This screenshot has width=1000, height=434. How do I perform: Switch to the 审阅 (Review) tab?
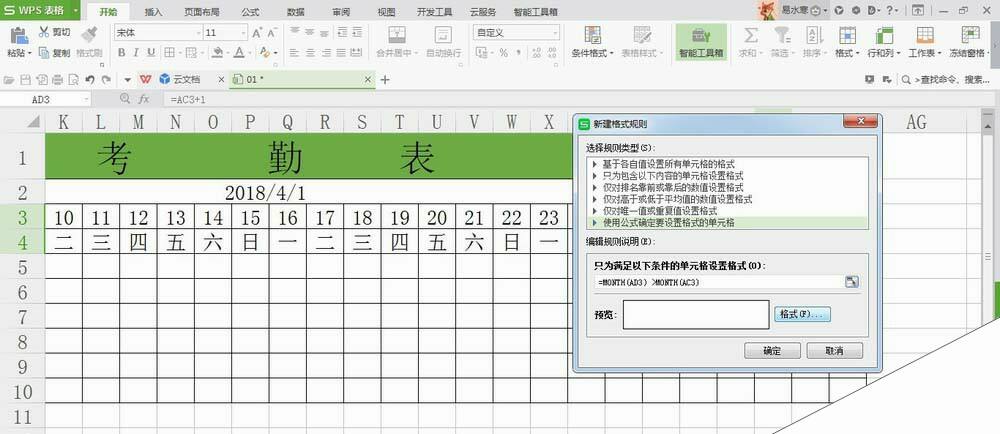[341, 11]
